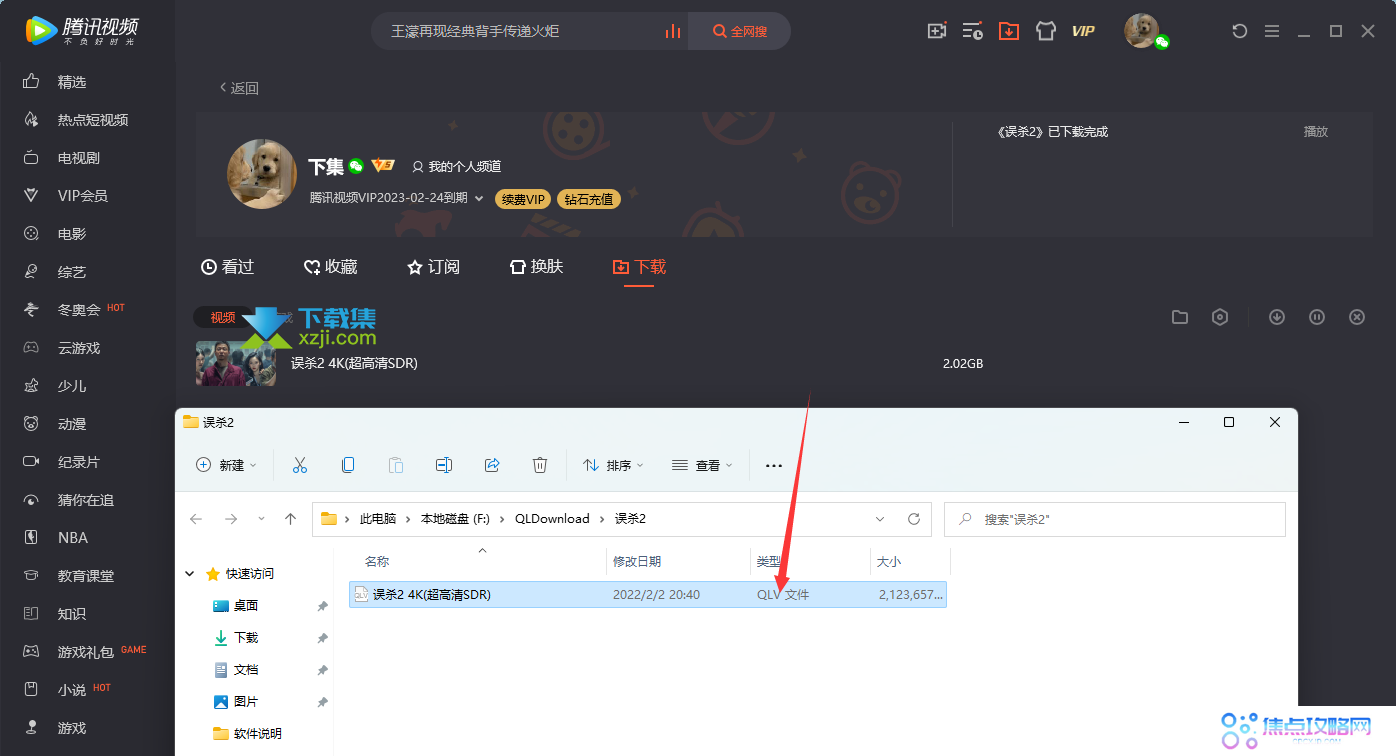Open VIP会员 sidebar entry
Image resolution: width=1396 pixels, height=756 pixels.
pos(82,196)
